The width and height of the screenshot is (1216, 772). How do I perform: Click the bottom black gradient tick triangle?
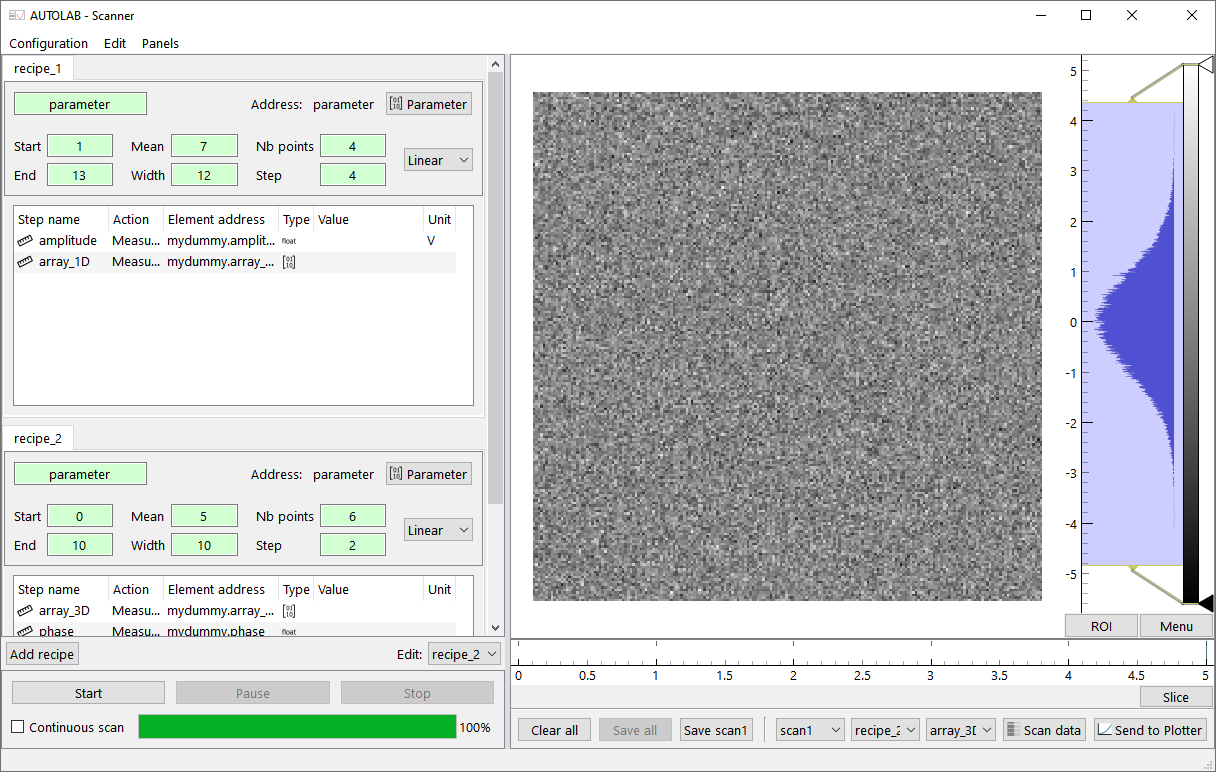pos(1205,603)
